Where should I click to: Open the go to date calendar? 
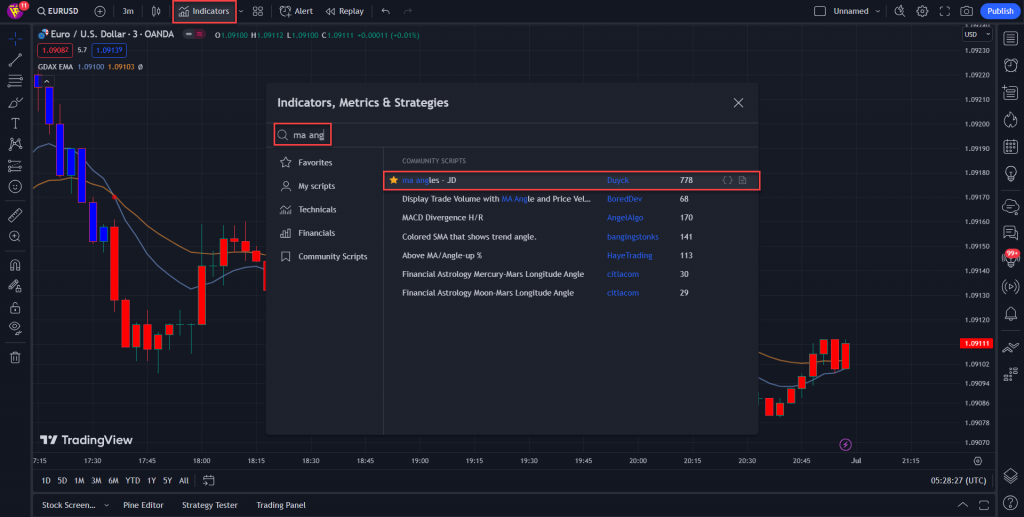point(208,480)
